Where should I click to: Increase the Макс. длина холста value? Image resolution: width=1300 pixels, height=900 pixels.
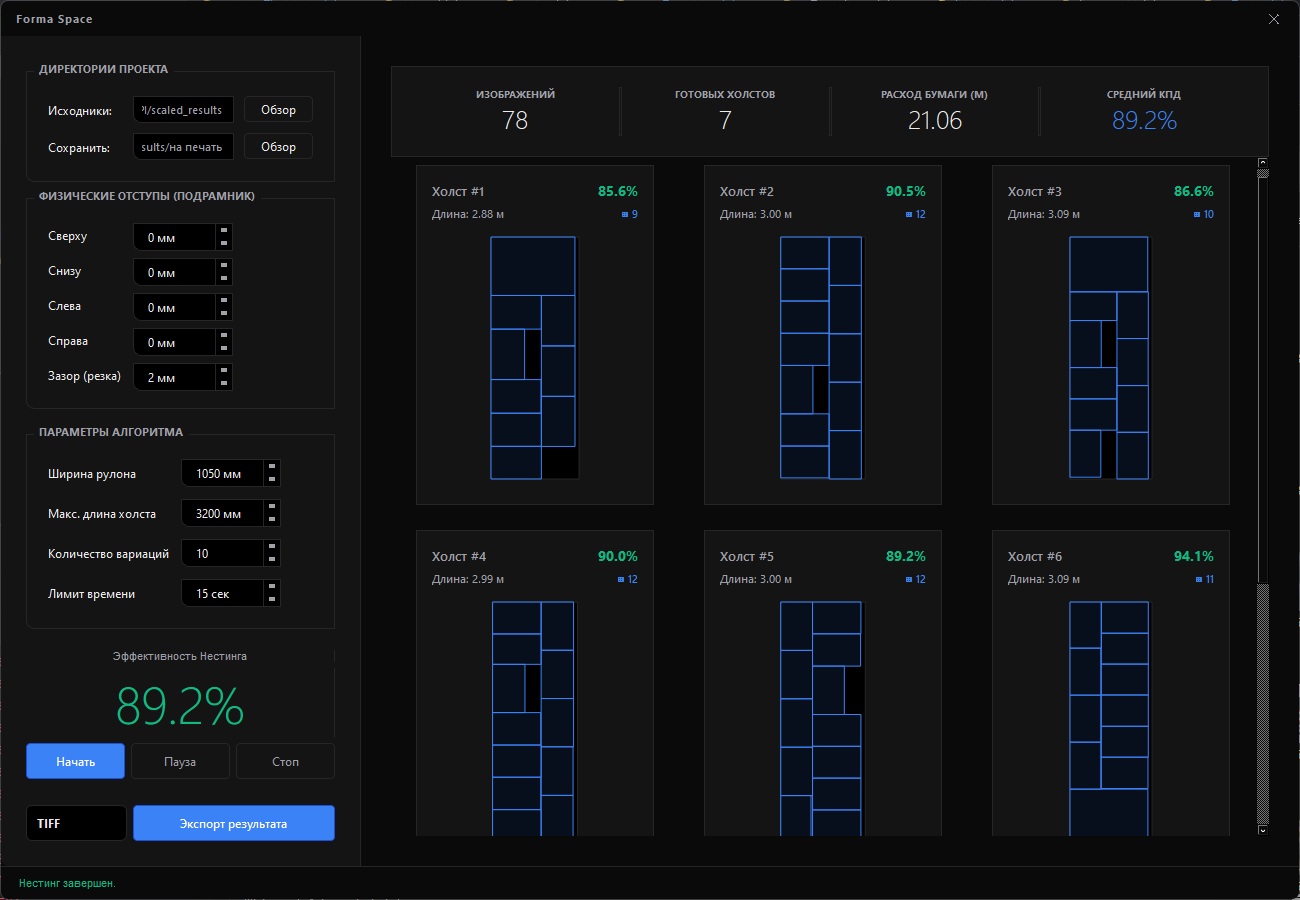[272, 507]
